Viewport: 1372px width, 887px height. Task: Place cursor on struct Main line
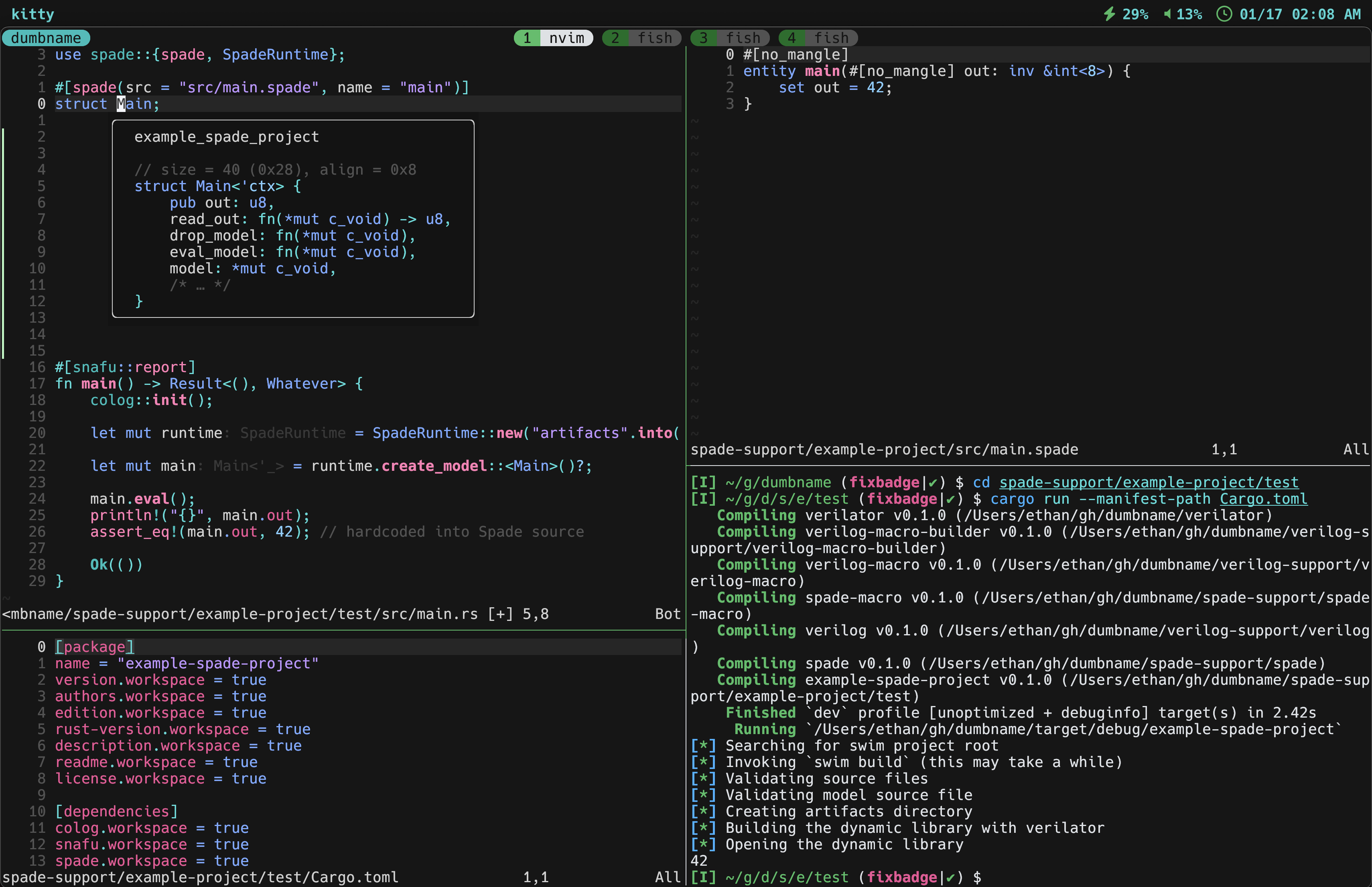point(107,104)
